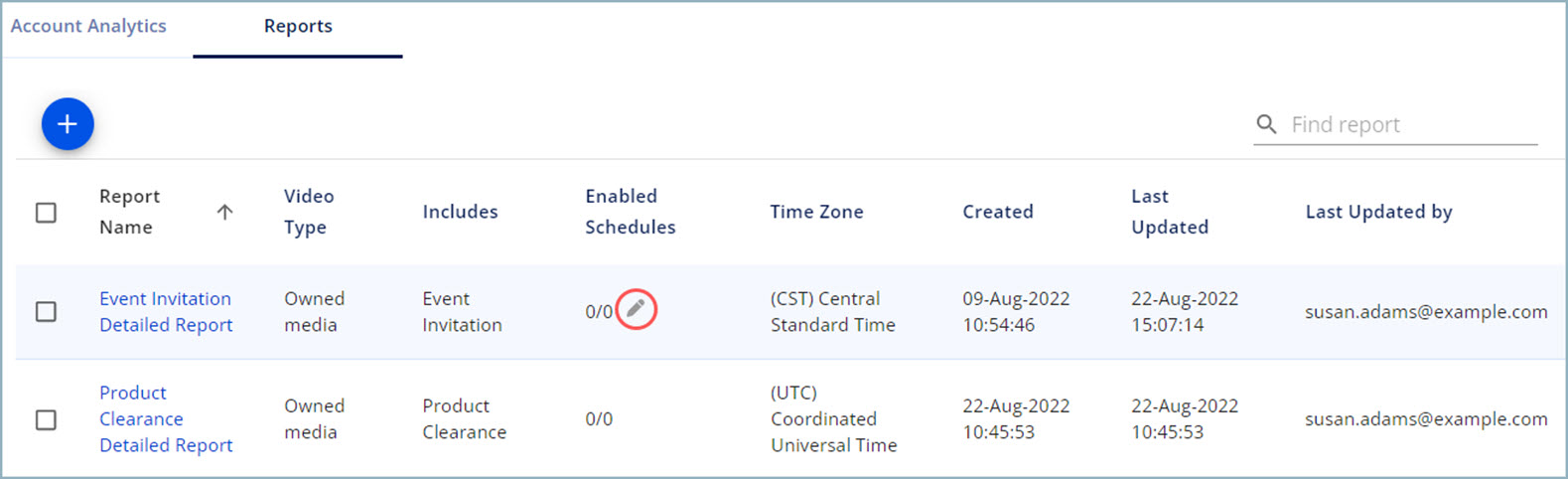1568x479 pixels.
Task: Click the Created column header
Action: pos(997,212)
